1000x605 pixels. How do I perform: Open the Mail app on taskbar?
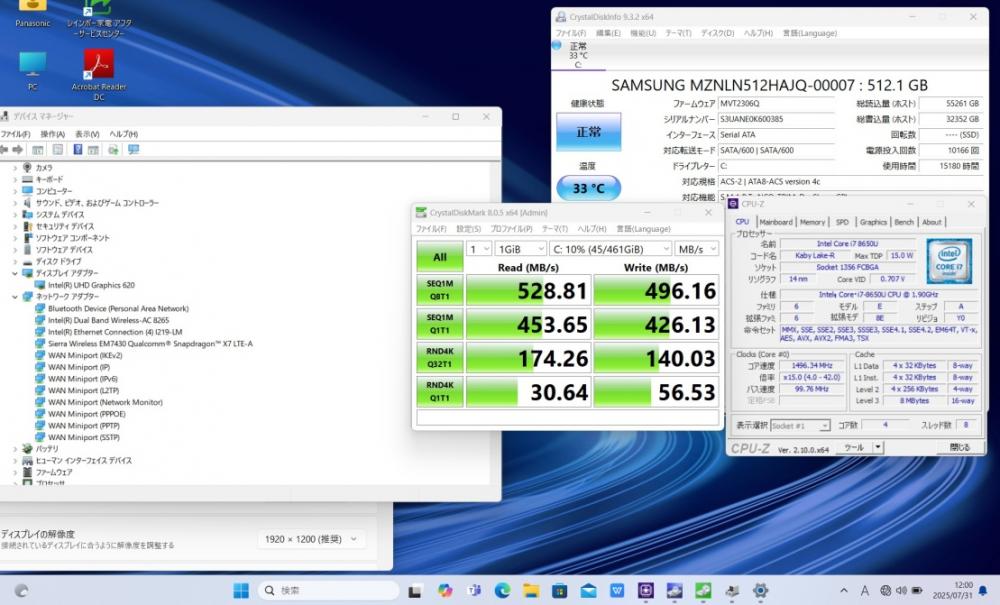pyautogui.click(x=588, y=591)
